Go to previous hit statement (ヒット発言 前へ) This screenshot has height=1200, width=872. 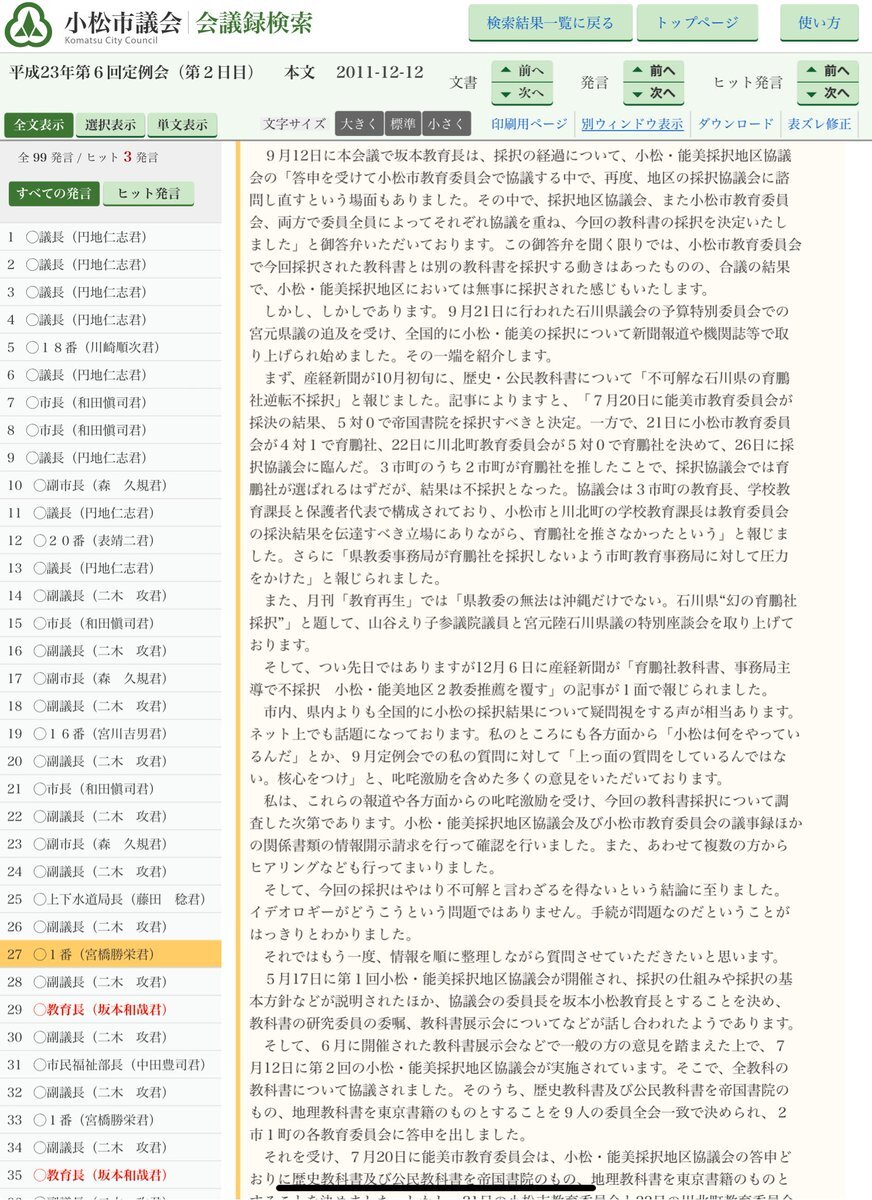[x=828, y=72]
